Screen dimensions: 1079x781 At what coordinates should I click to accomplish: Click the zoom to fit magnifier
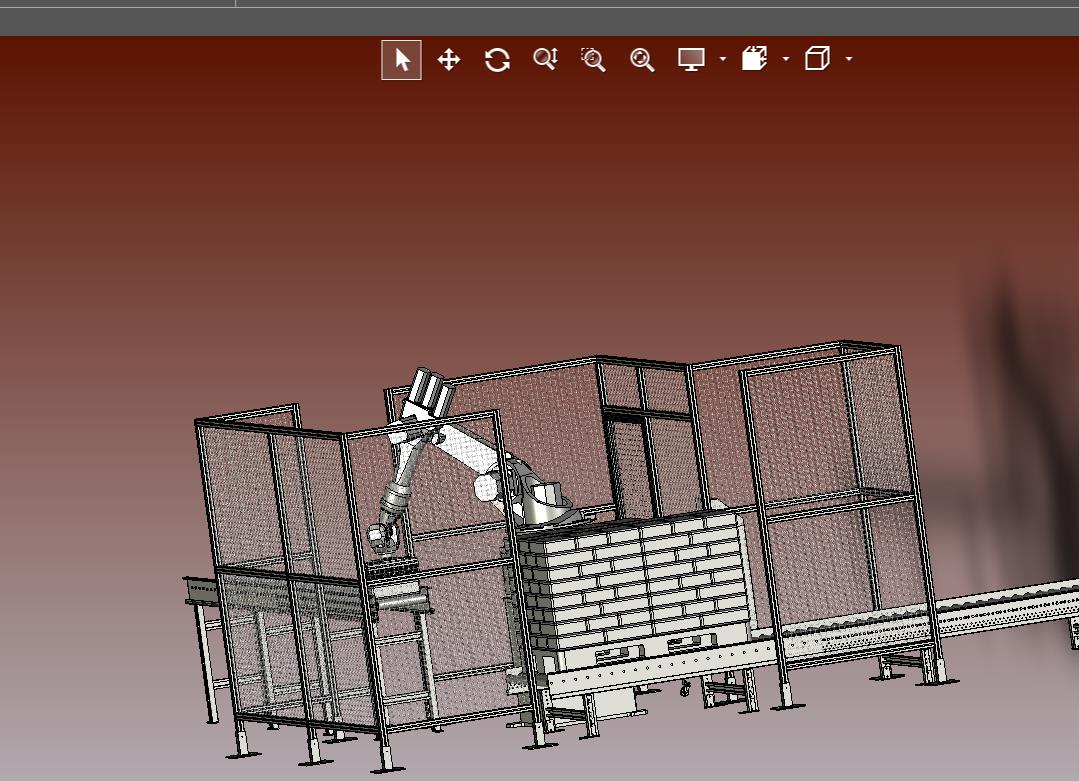tap(642, 60)
